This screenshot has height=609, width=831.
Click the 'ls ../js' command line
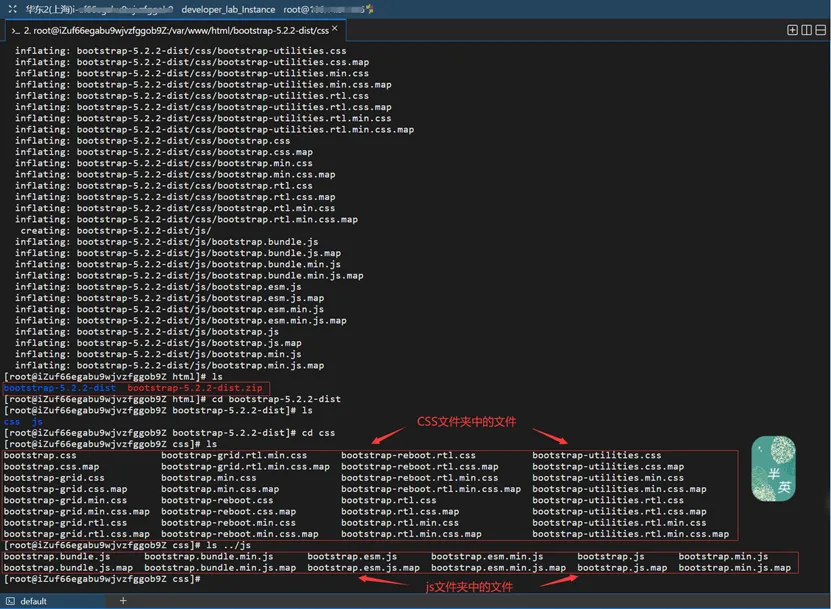pos(127,545)
